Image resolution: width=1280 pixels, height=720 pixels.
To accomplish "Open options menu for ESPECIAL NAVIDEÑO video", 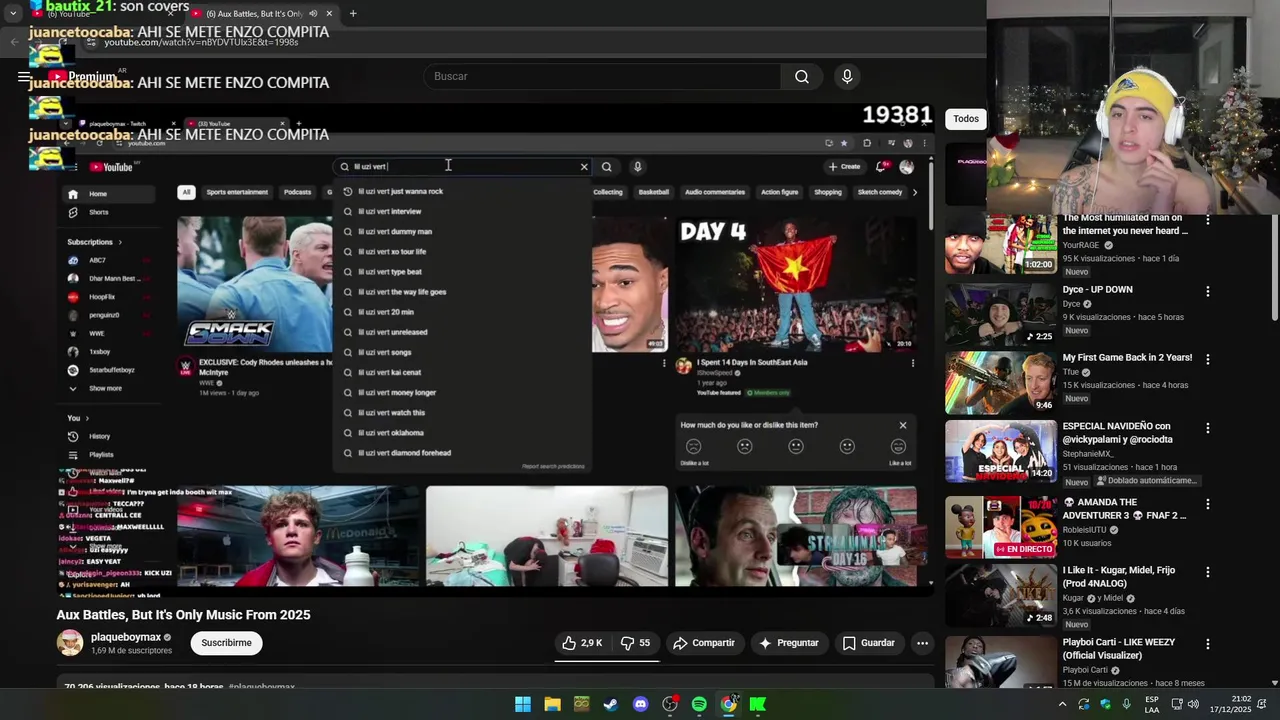I will pyautogui.click(x=1207, y=428).
